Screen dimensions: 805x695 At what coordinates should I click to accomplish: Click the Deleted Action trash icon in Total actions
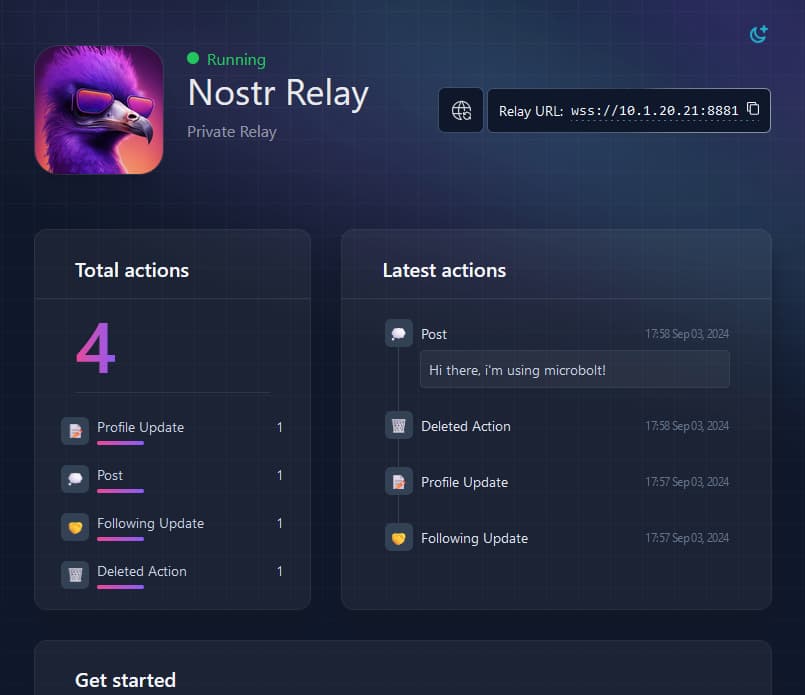75,575
